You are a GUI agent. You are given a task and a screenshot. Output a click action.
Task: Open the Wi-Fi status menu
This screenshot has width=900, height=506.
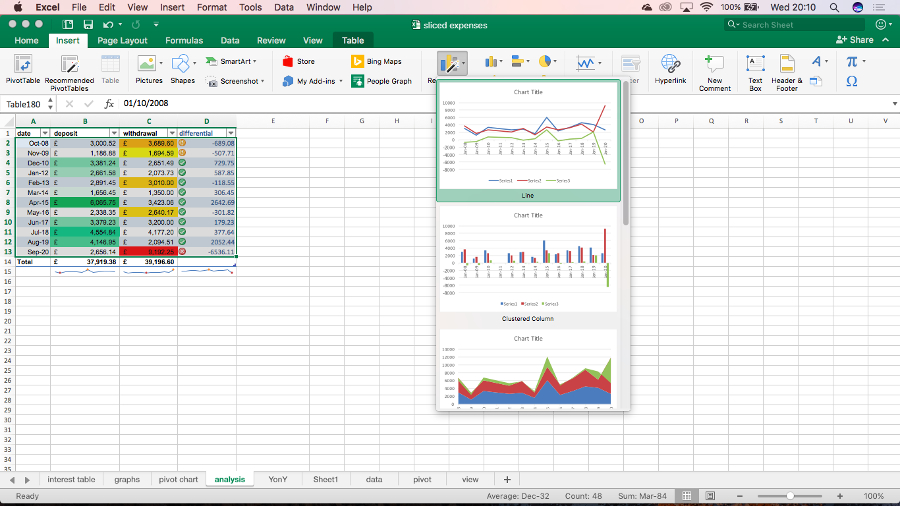707,7
